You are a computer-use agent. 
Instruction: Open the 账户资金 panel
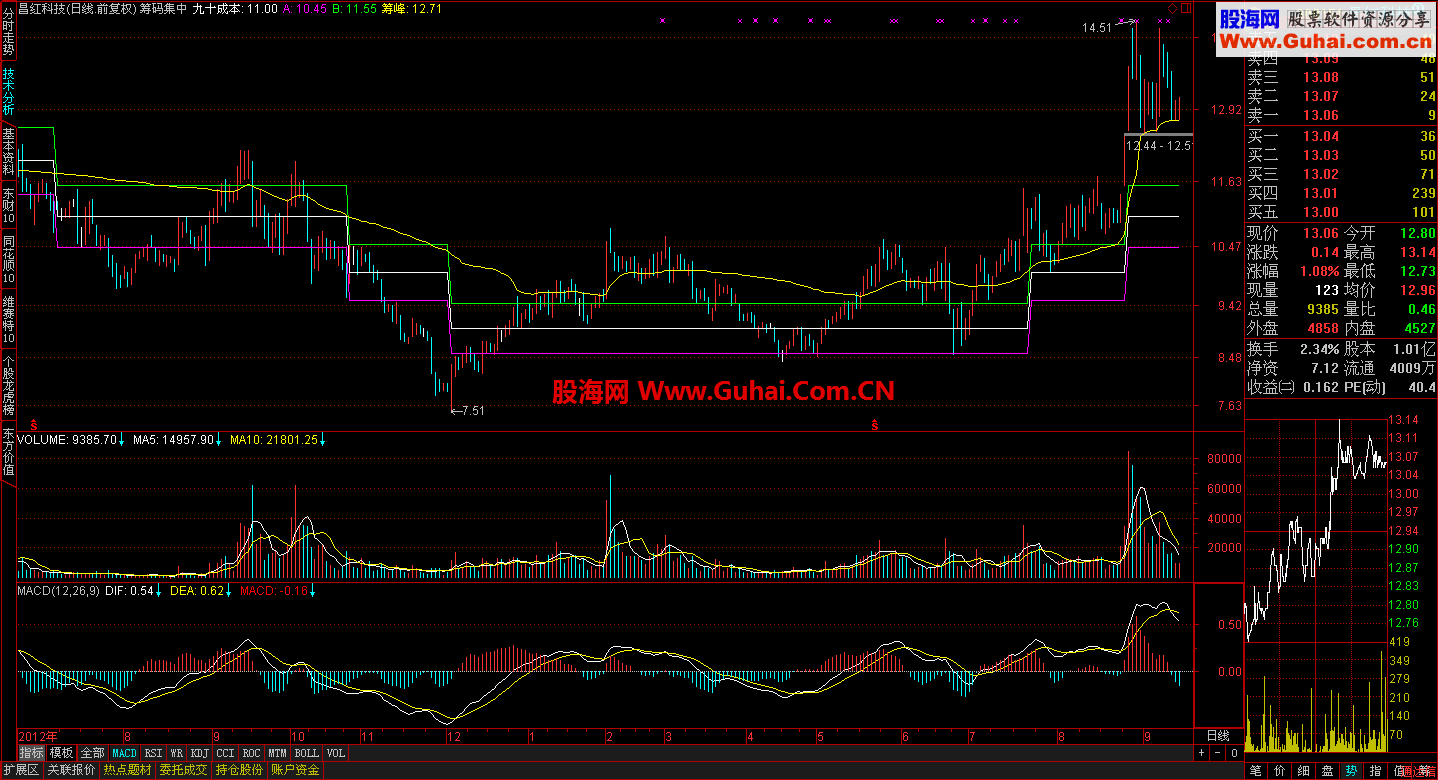tap(296, 770)
